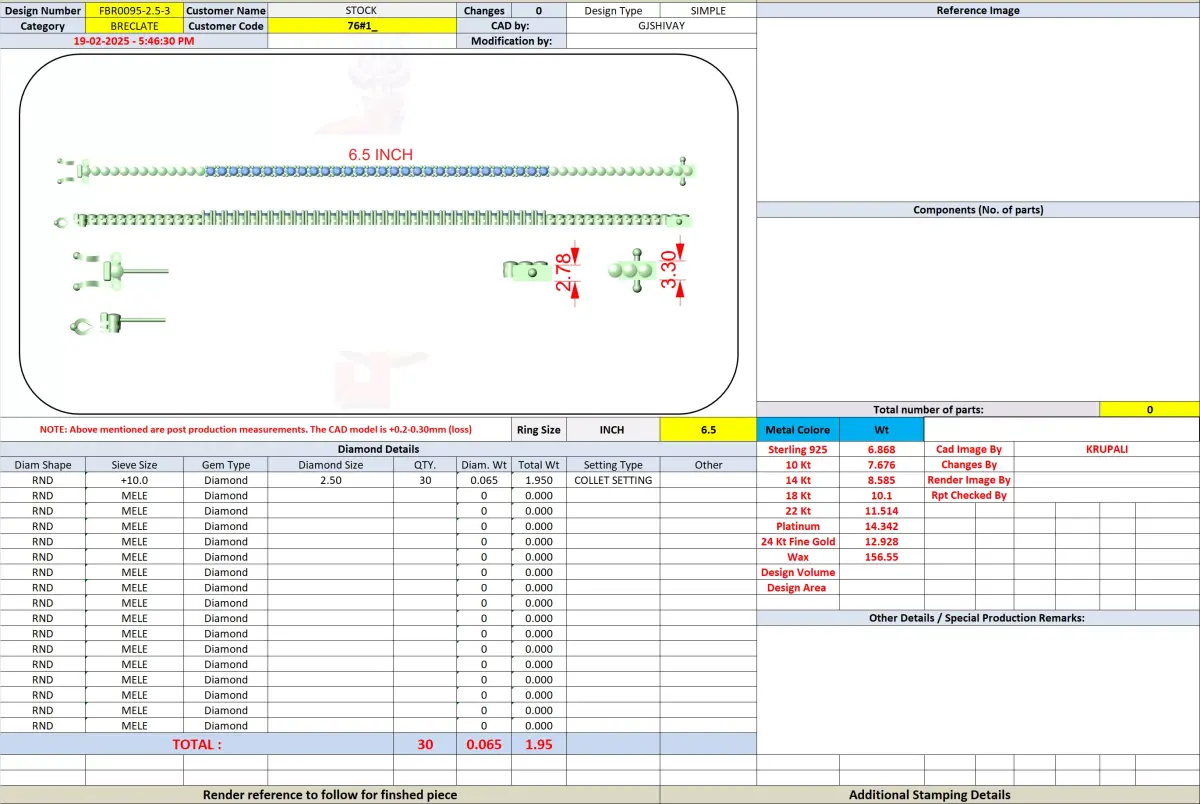Image resolution: width=1200 pixels, height=804 pixels.
Task: Select the Cad Image By label
Action: coord(969,449)
